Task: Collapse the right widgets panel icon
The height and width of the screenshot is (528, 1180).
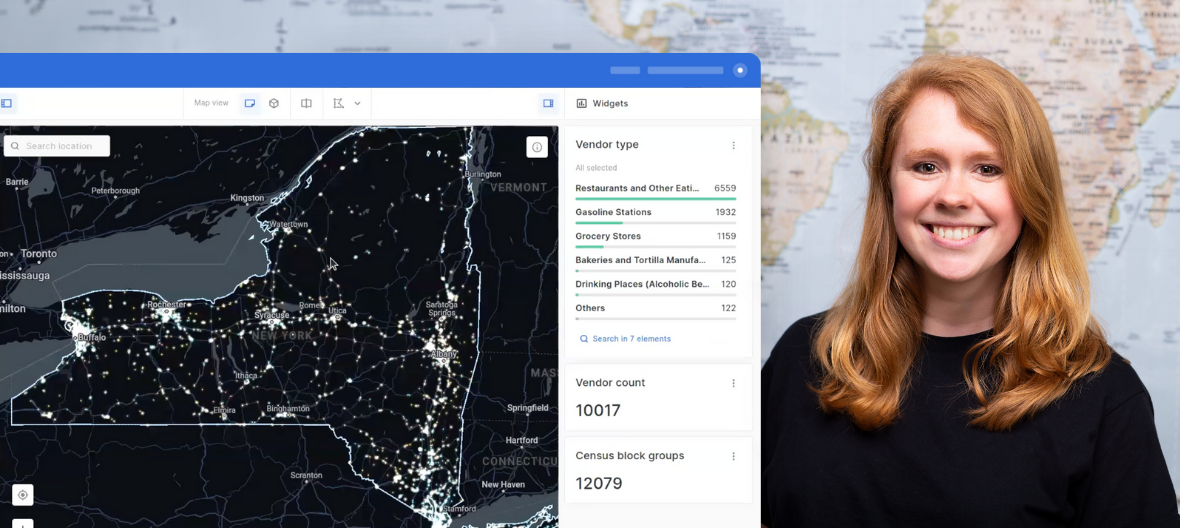Action: tap(548, 103)
